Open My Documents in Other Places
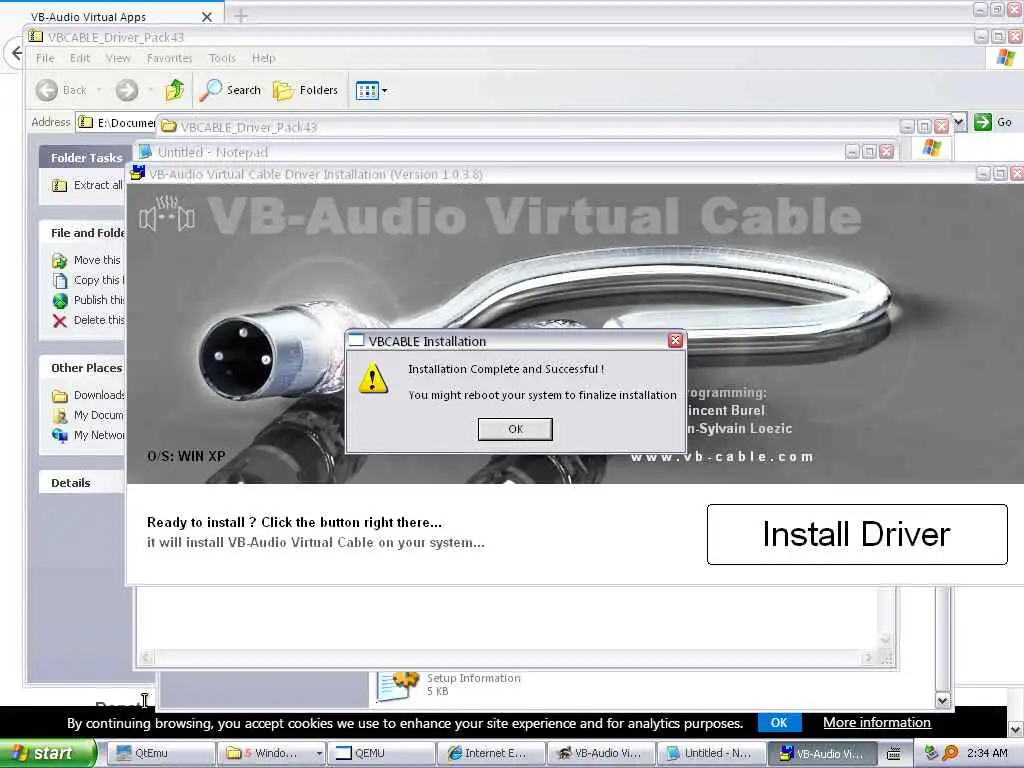The height and width of the screenshot is (768, 1024). pyautogui.click(x=88, y=415)
